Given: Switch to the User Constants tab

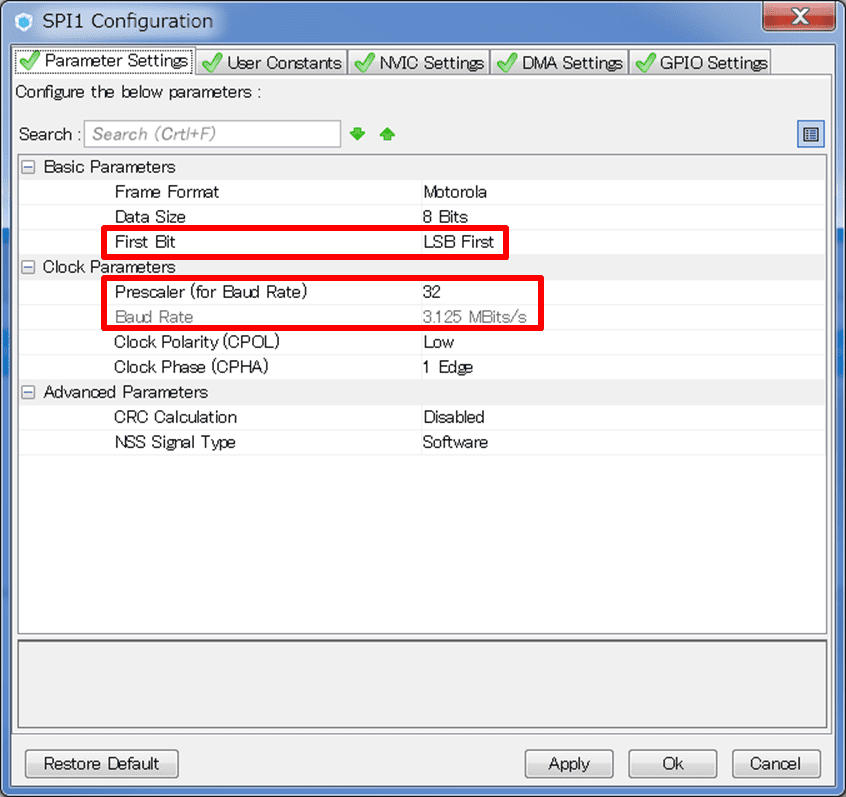Looking at the screenshot, I should (272, 62).
